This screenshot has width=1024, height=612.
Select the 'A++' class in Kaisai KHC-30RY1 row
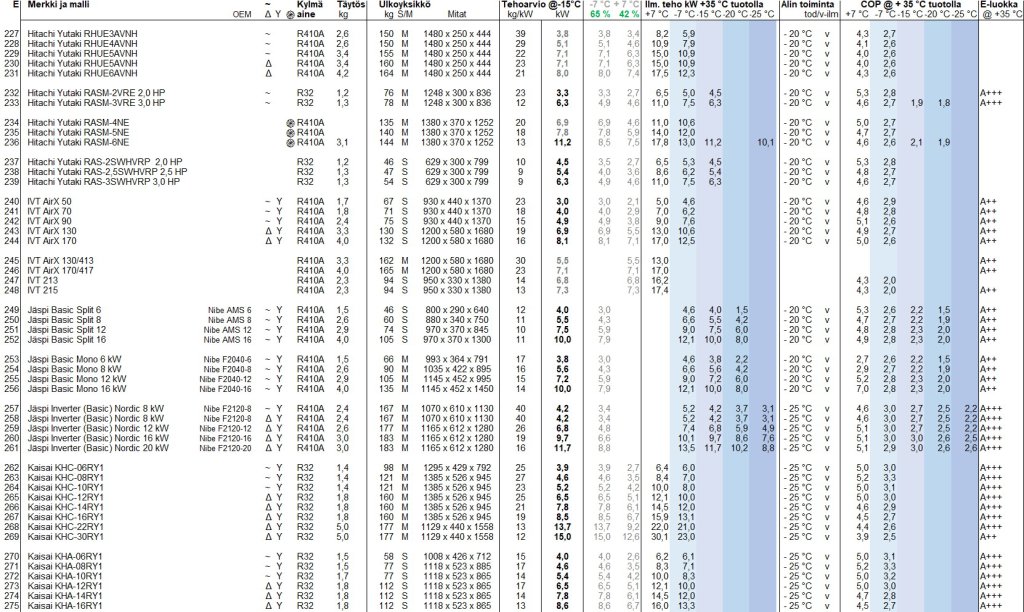(988, 537)
